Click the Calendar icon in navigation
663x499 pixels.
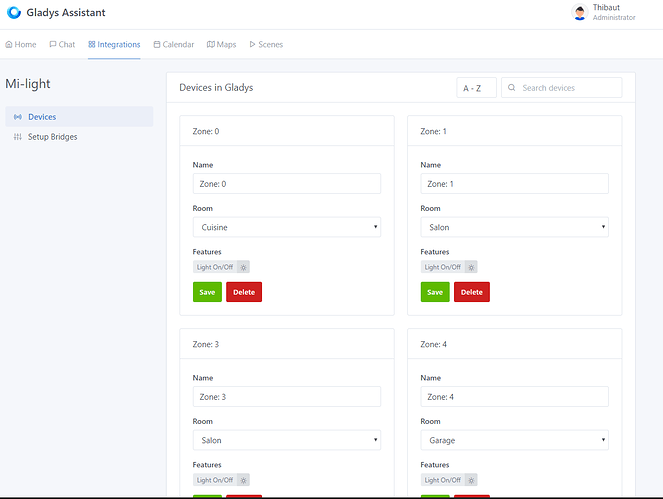click(x=157, y=44)
